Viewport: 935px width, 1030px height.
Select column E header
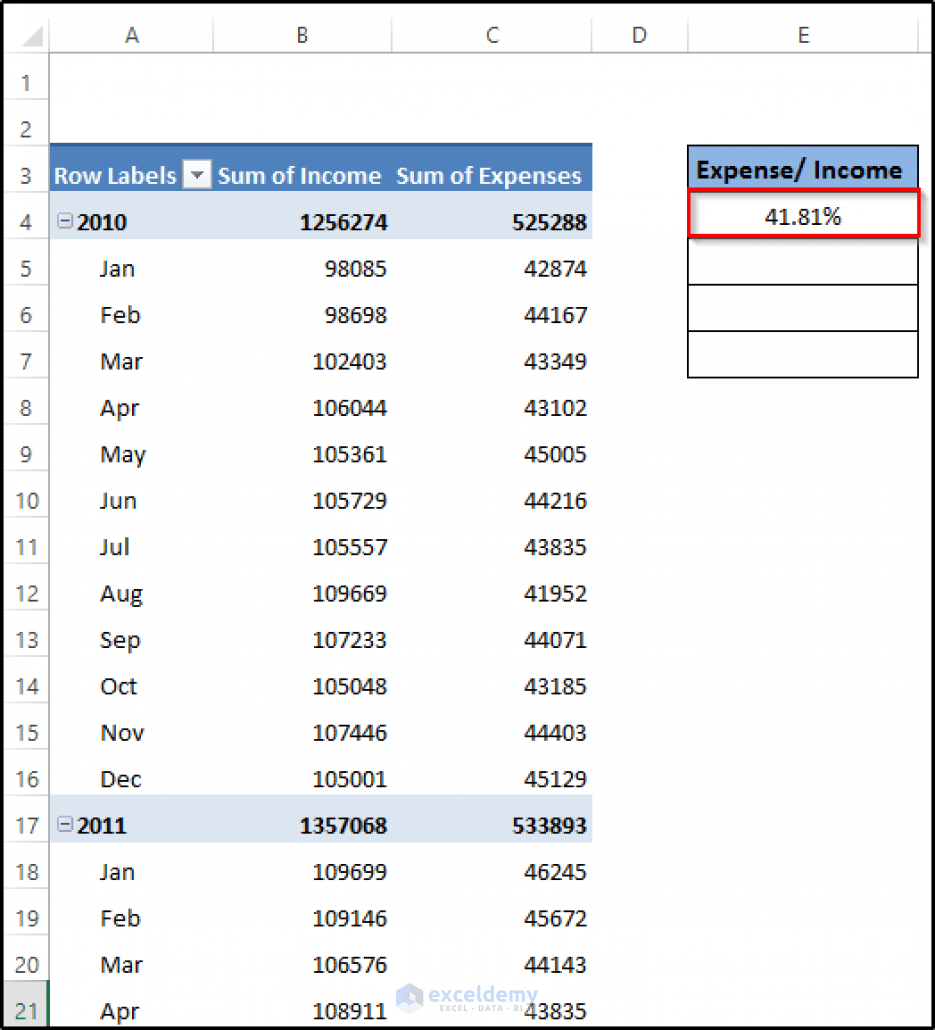802,35
